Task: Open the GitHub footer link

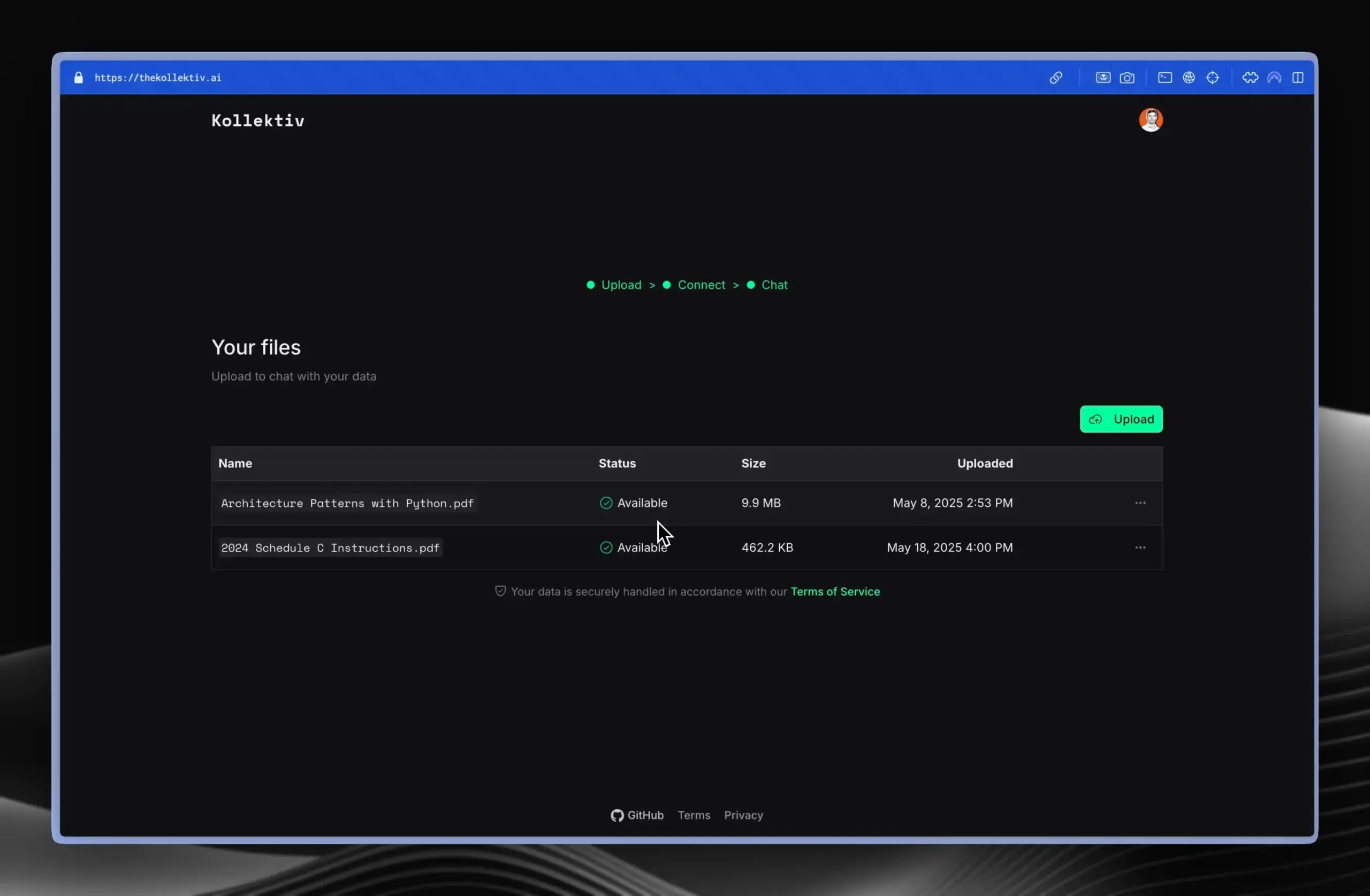Action: (x=637, y=815)
